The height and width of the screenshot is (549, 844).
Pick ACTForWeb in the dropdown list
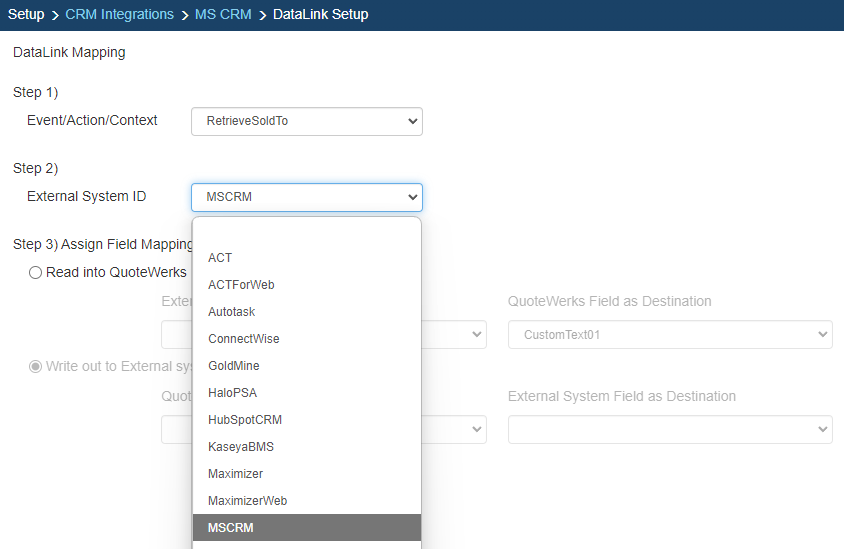(241, 285)
